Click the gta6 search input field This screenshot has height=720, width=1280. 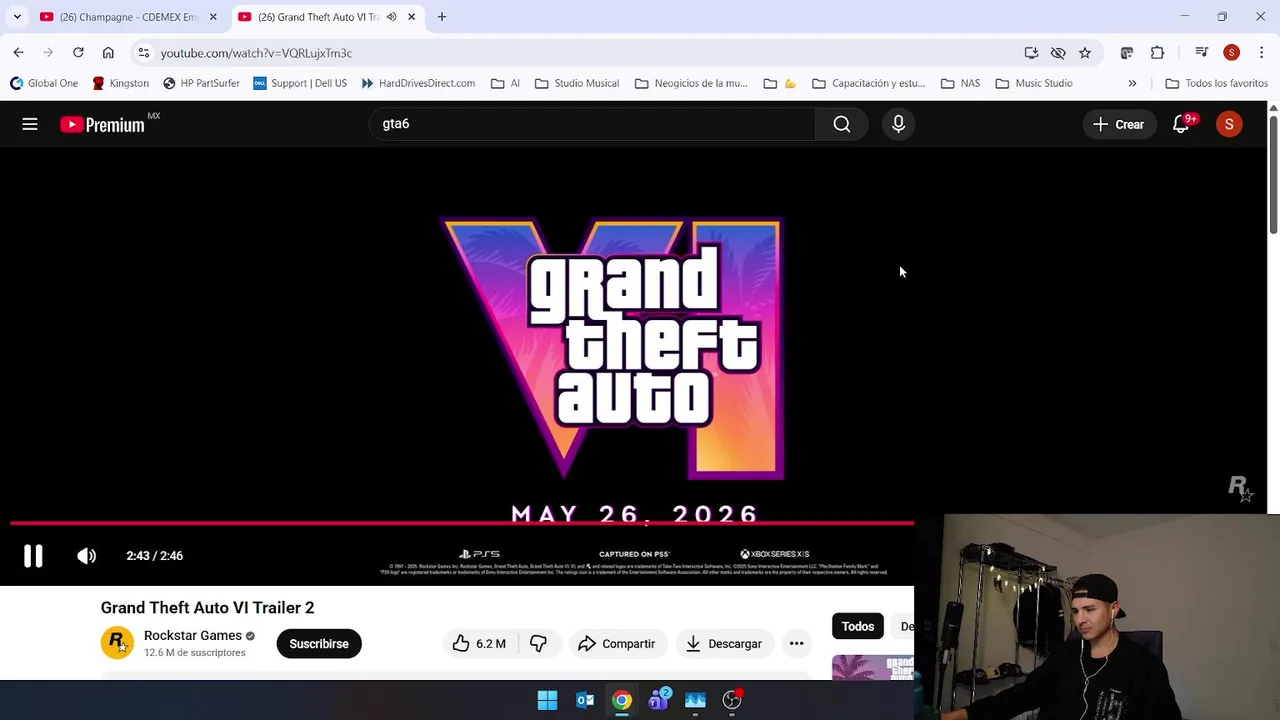coord(590,124)
